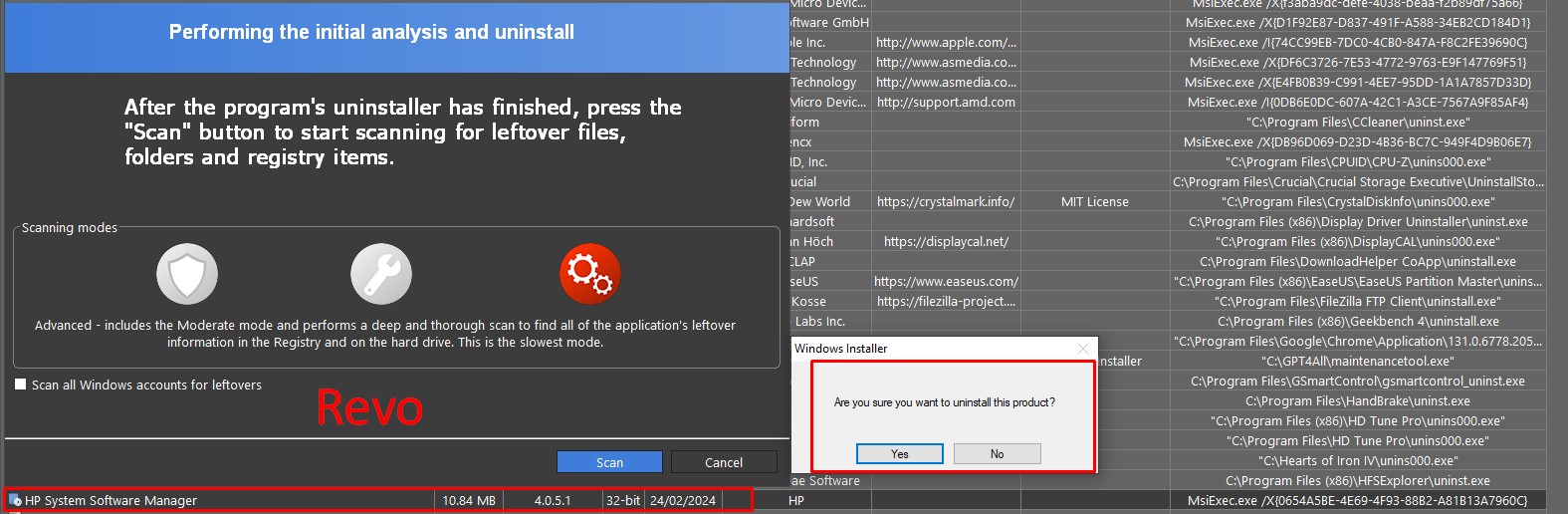Select HD Tune Pro (x86) uninstall string
Screen dimensions: 1568x514
[x=1358, y=420]
